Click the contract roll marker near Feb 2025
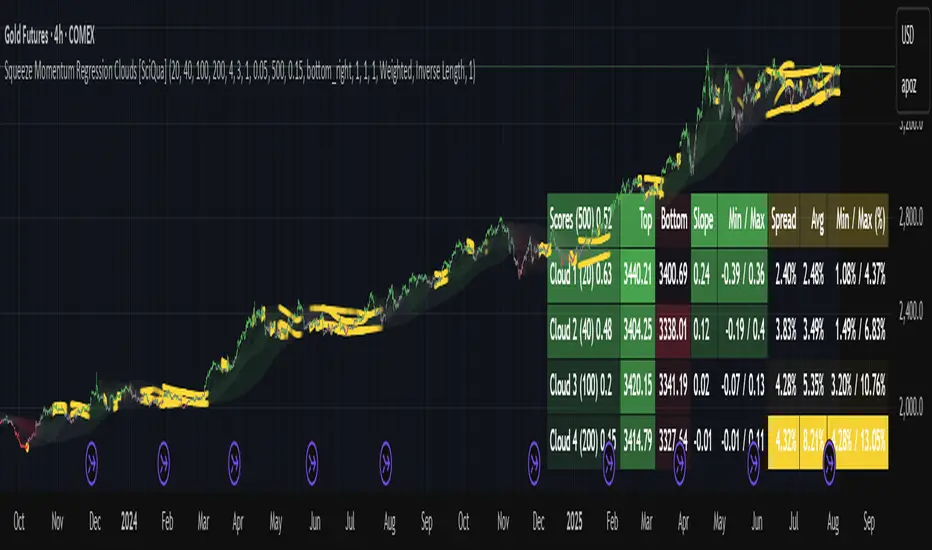Viewport: 932px width, 550px height. pyautogui.click(x=609, y=463)
